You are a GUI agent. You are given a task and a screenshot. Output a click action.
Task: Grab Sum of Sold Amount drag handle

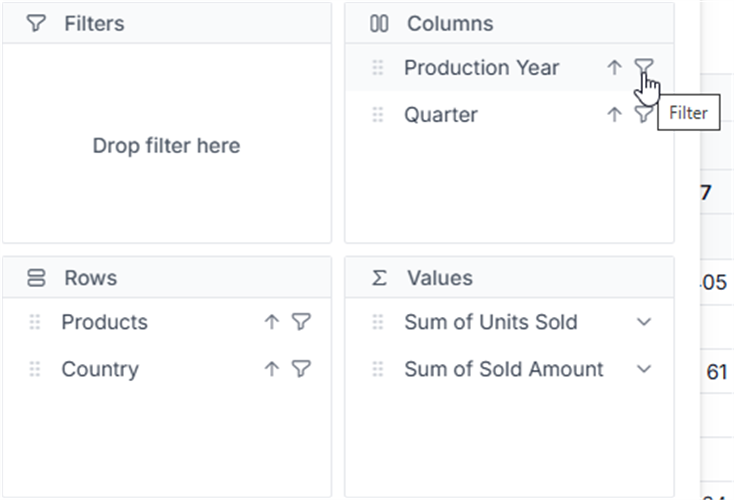(x=377, y=369)
